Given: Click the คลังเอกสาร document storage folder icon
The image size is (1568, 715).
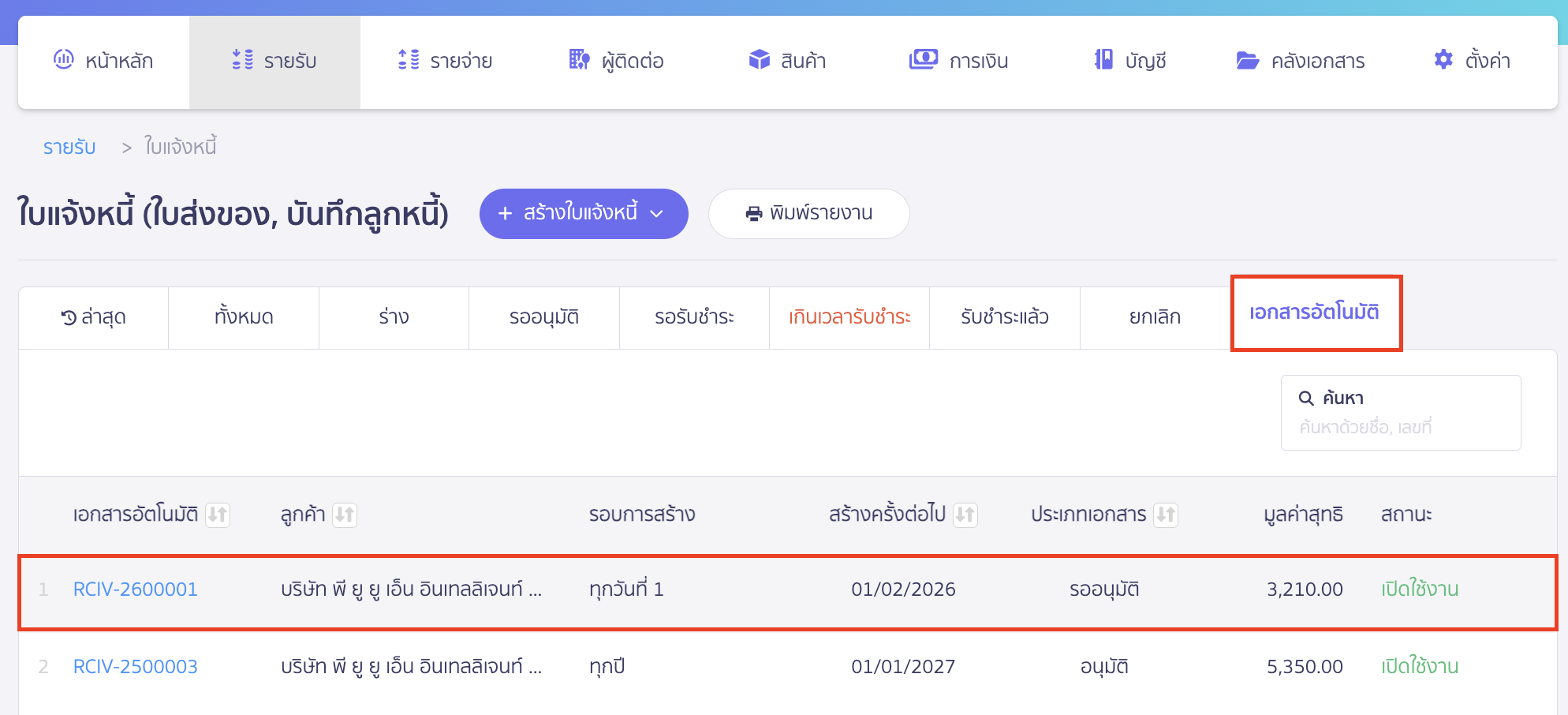Looking at the screenshot, I should (1246, 59).
